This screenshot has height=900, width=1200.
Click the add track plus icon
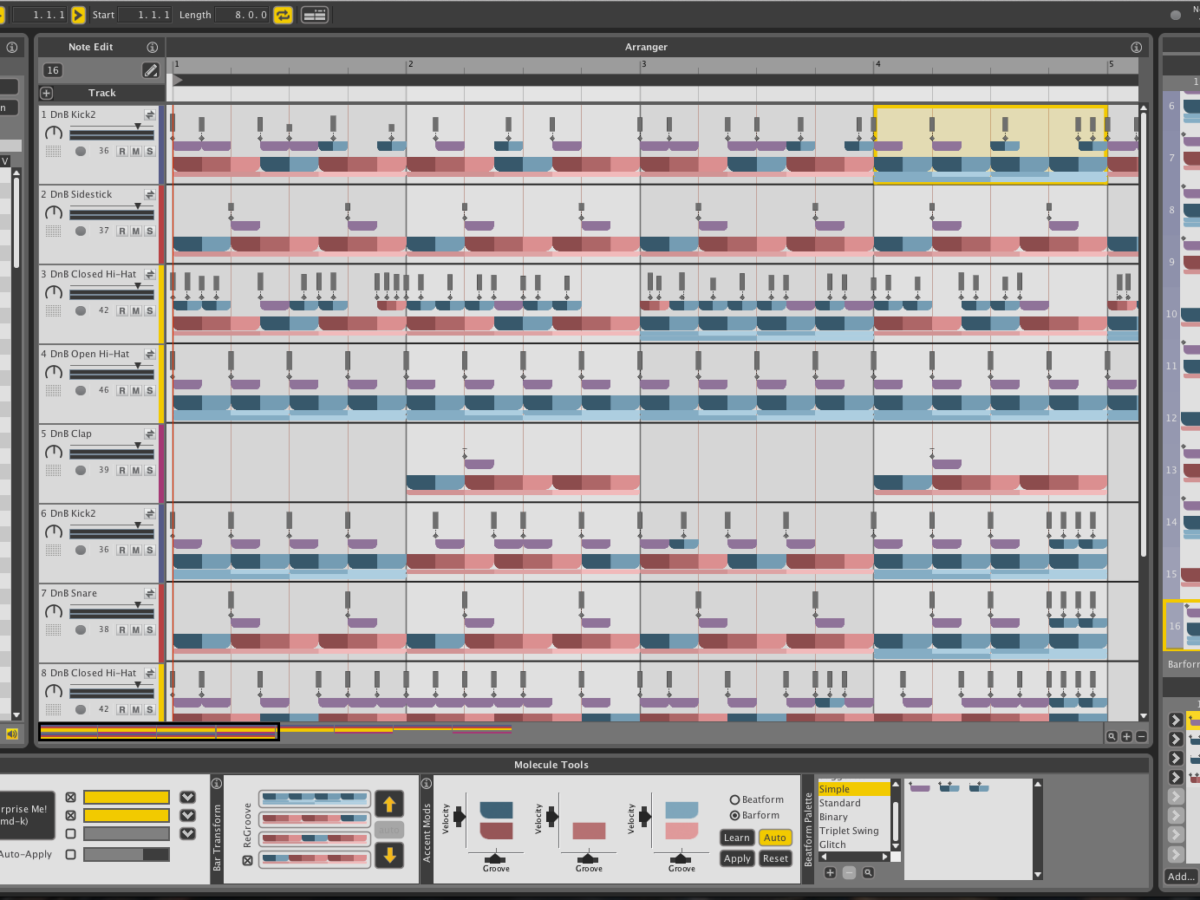coord(47,93)
